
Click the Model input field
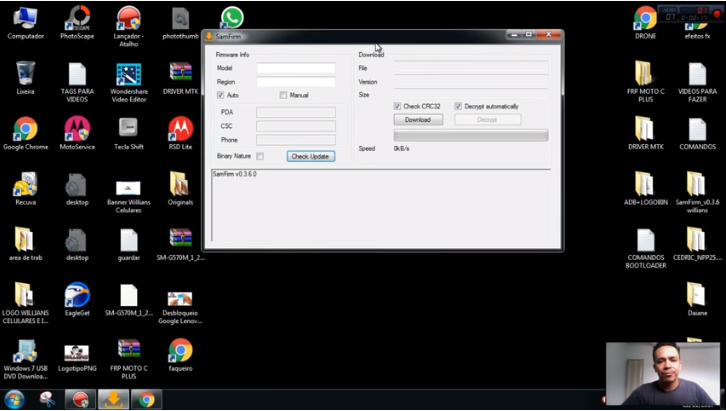coord(295,68)
